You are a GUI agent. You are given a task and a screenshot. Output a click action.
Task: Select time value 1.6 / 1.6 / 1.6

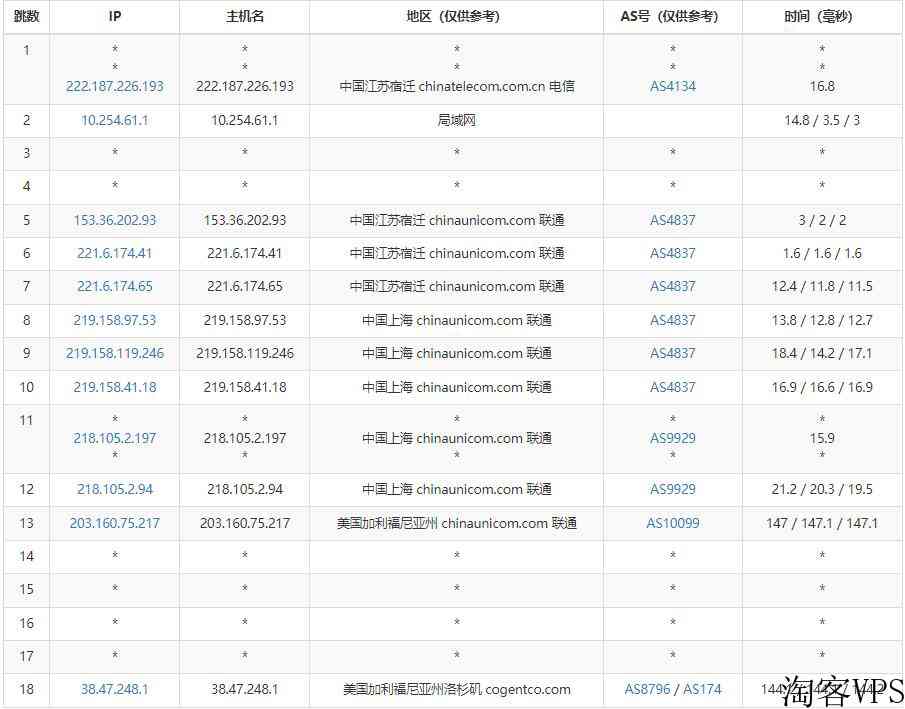(x=822, y=253)
